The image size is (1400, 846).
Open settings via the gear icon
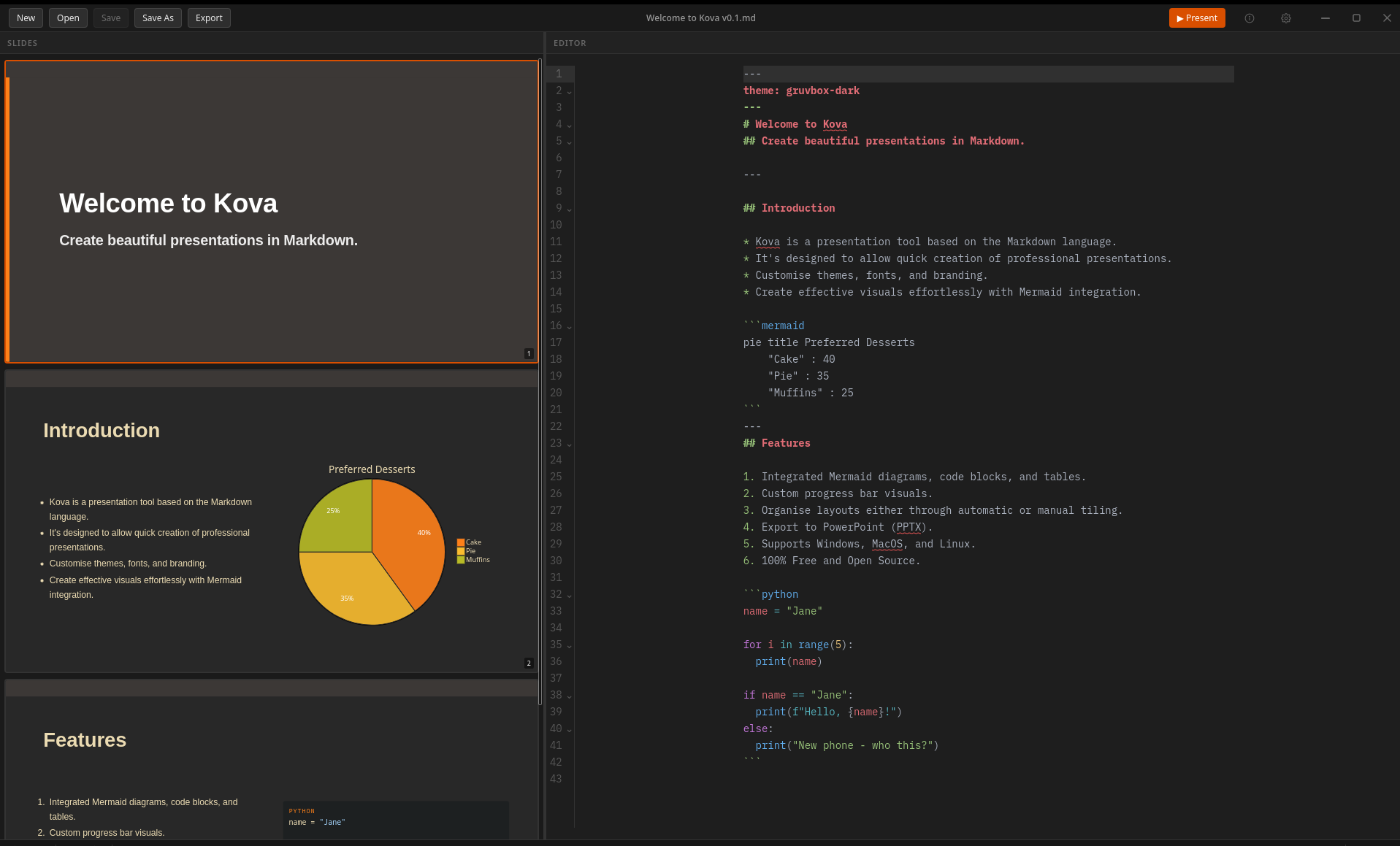point(1286,18)
